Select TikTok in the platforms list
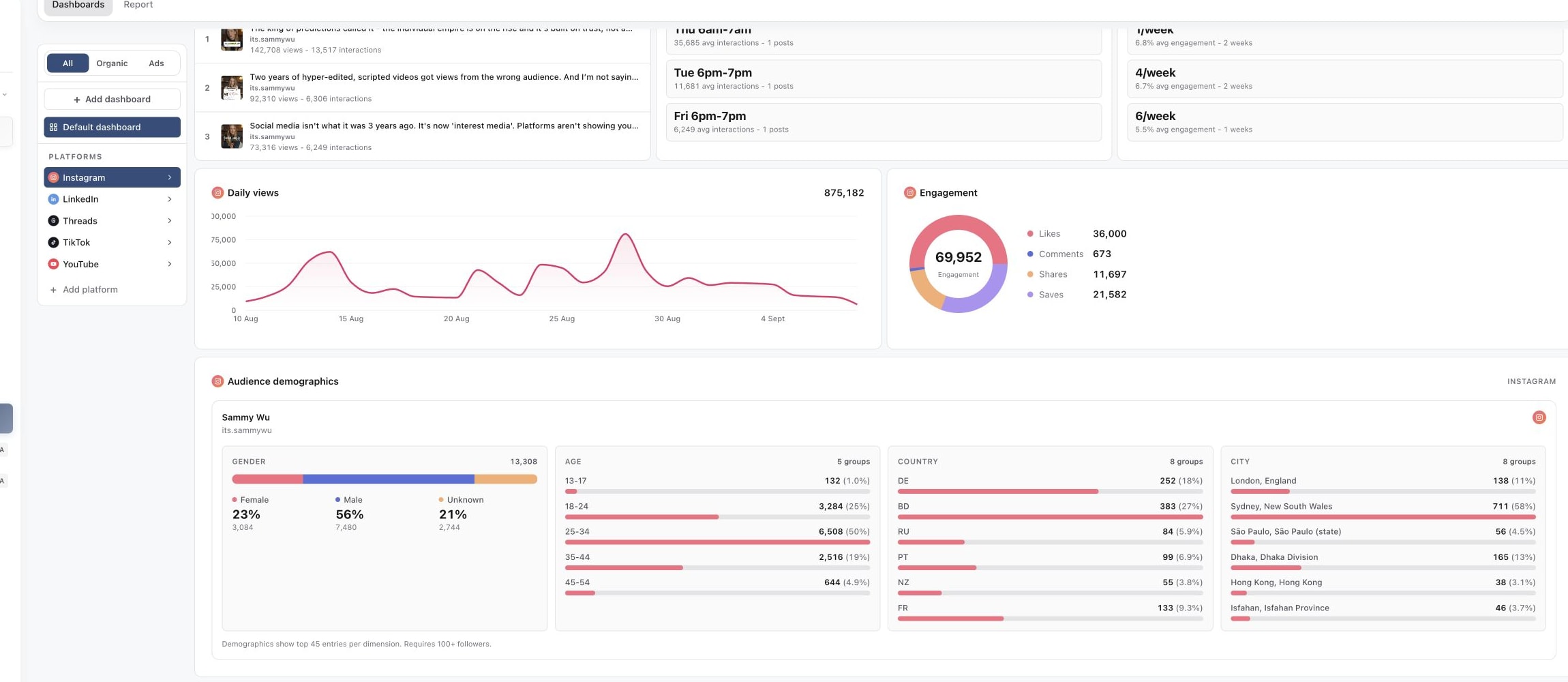Viewport: 1568px width, 682px height. (112, 243)
